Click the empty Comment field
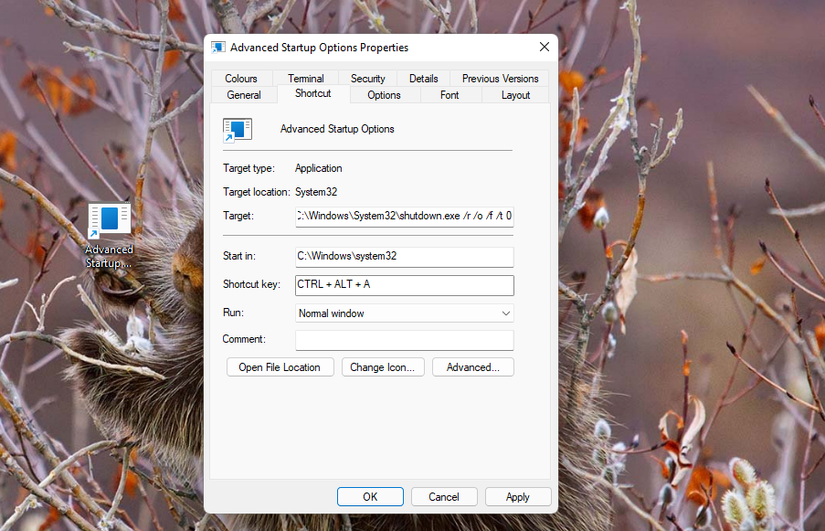Viewport: 825px width, 531px height. 404,340
